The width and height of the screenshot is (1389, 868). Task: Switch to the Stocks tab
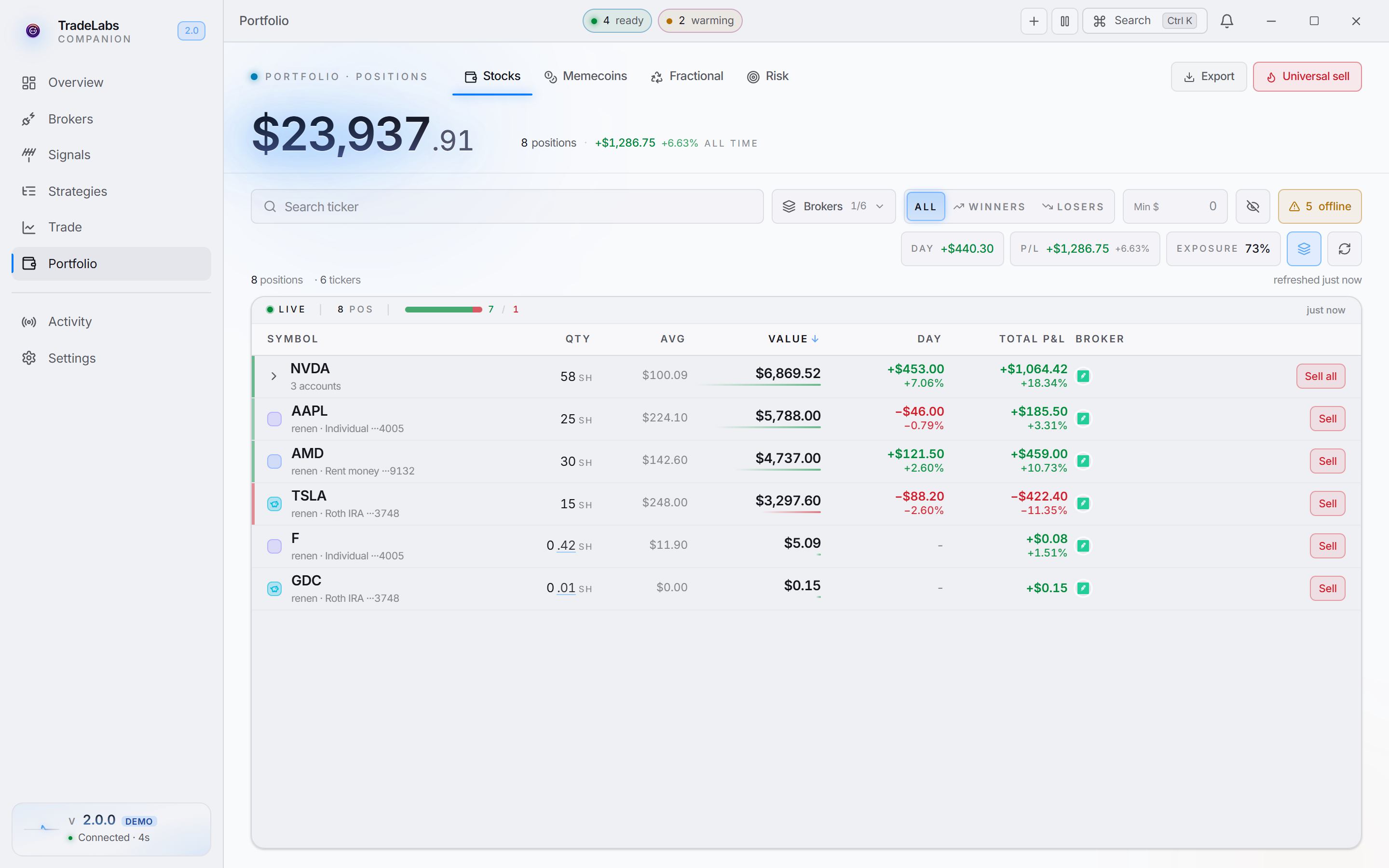point(492,76)
